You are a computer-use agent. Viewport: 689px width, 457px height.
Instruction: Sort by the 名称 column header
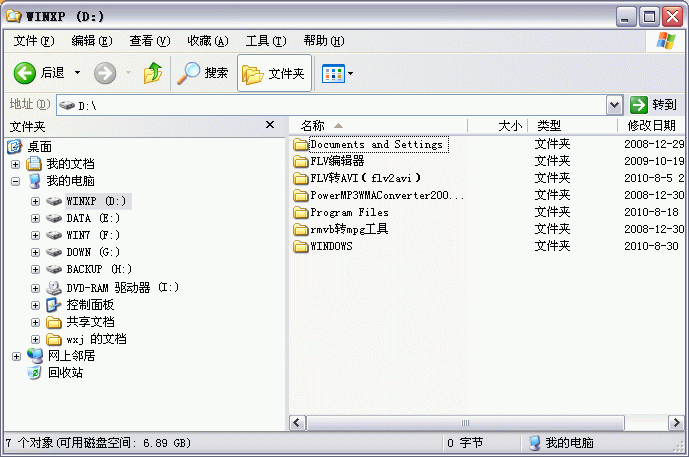click(x=378, y=126)
